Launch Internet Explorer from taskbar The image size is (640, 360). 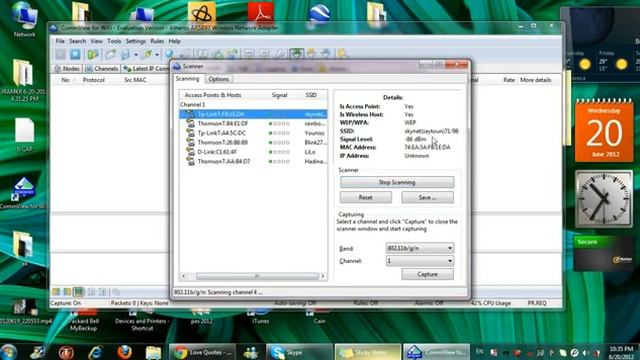point(95,352)
